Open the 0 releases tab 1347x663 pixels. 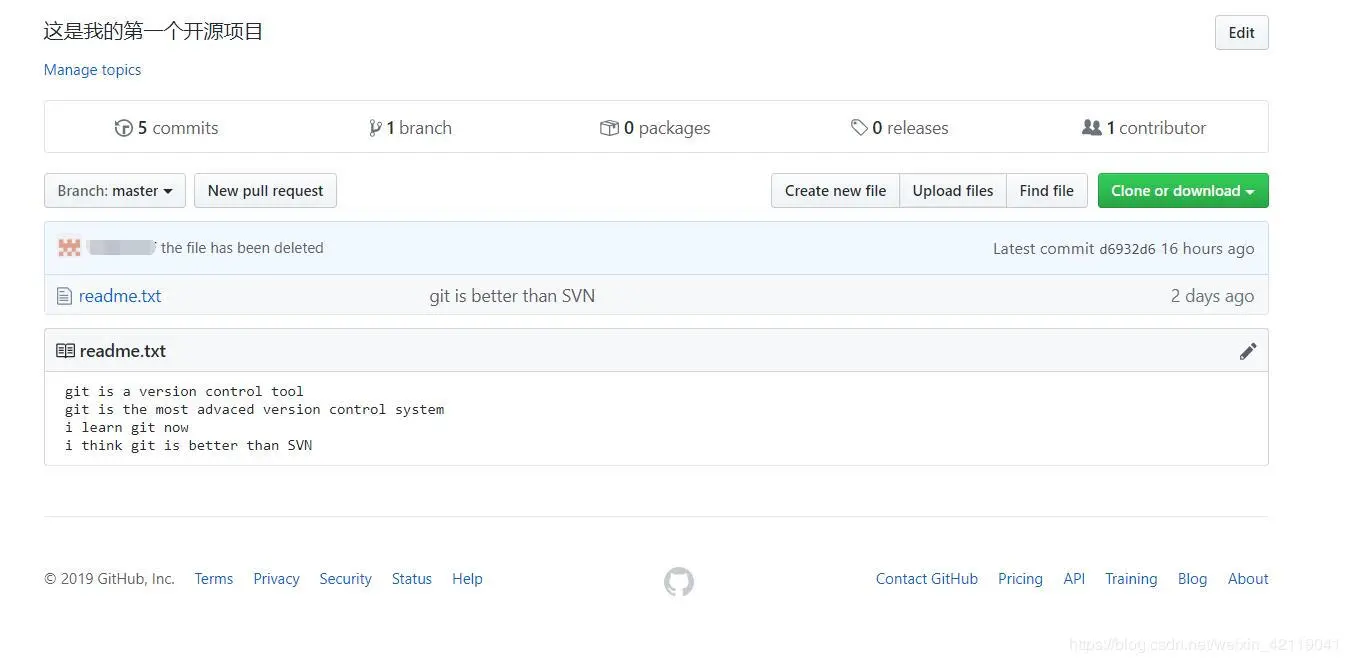click(899, 128)
